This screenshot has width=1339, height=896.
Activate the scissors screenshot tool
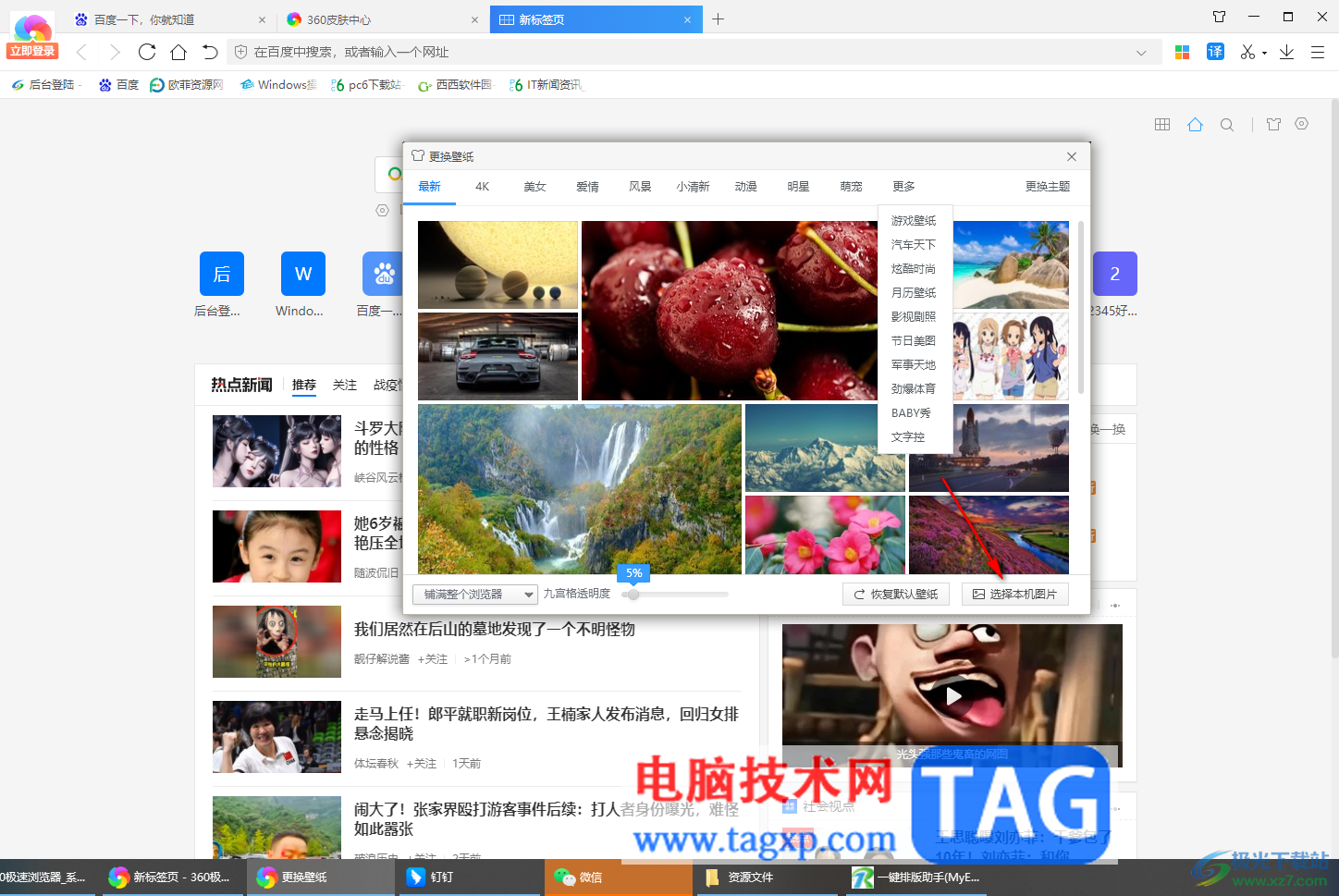pyautogui.click(x=1247, y=52)
